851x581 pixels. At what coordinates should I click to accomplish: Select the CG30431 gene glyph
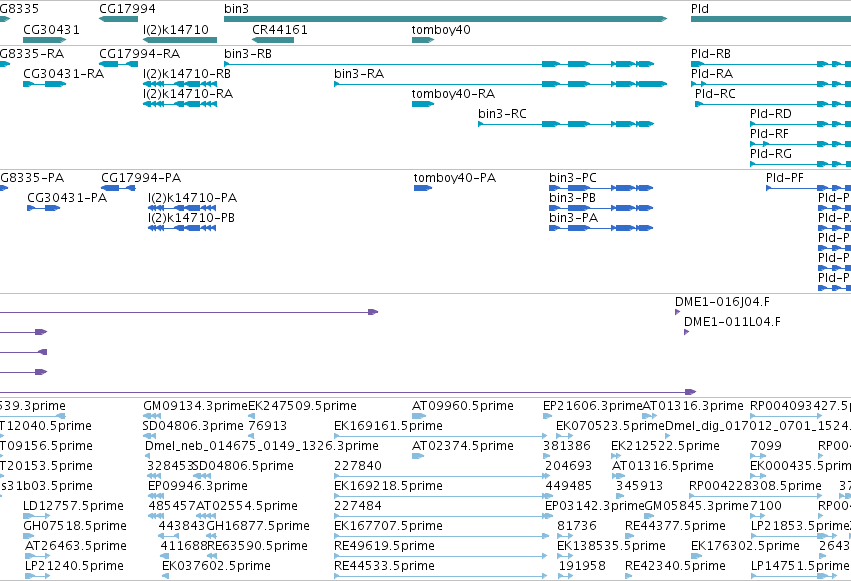coord(45,40)
